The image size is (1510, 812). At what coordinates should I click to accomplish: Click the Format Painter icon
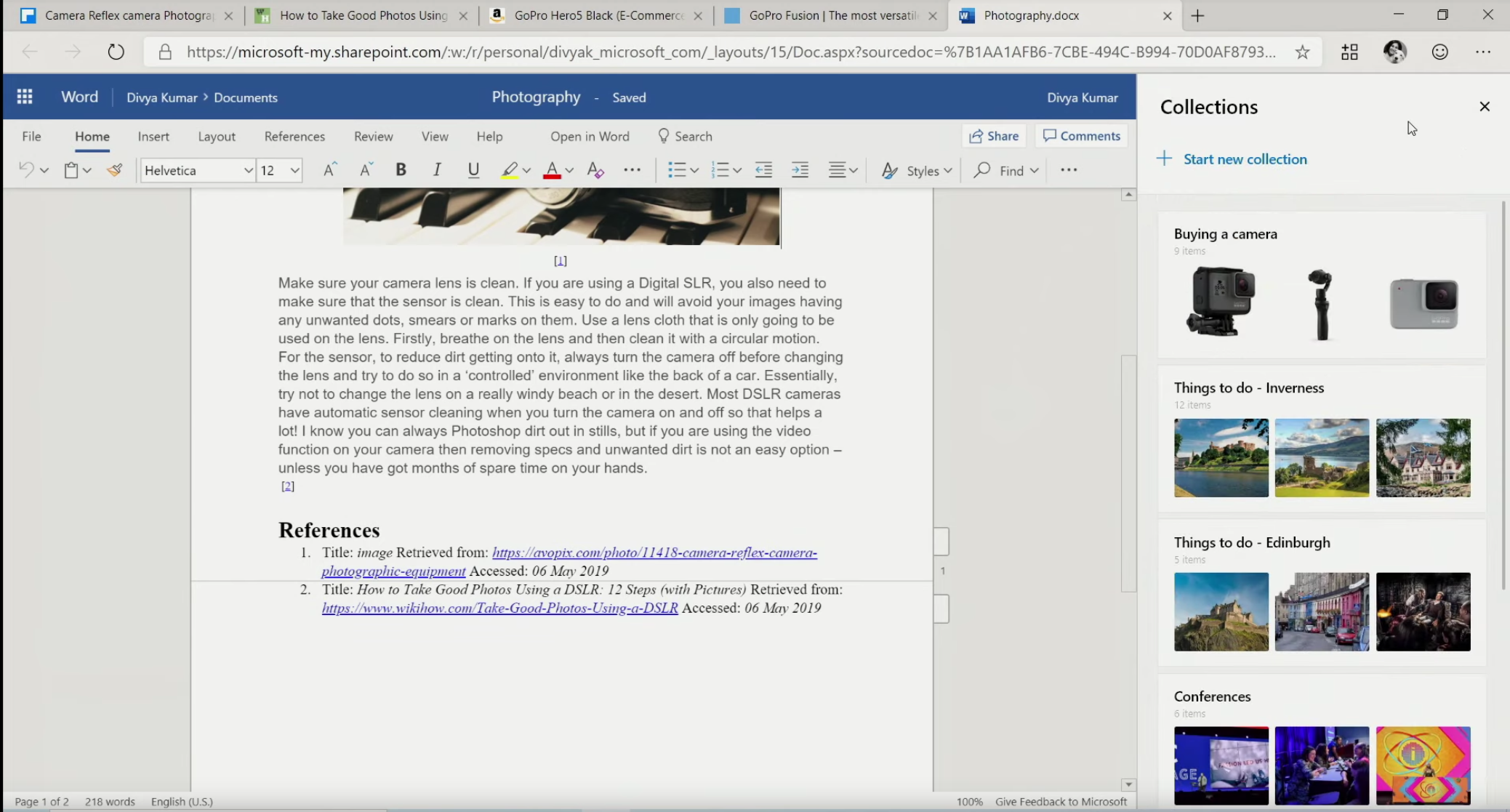tap(114, 170)
